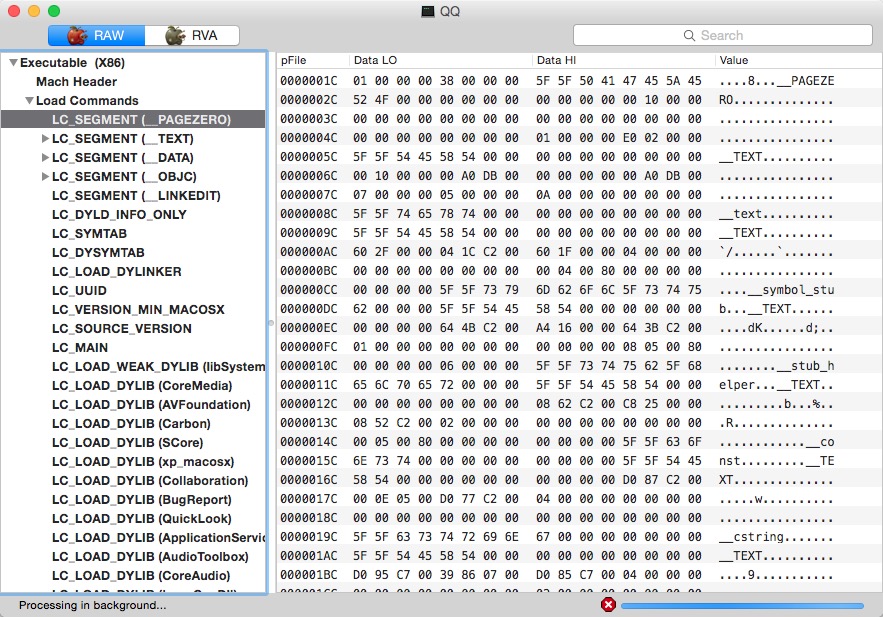Switch to RVA address mode
The width and height of the screenshot is (883, 617).
tap(192, 35)
